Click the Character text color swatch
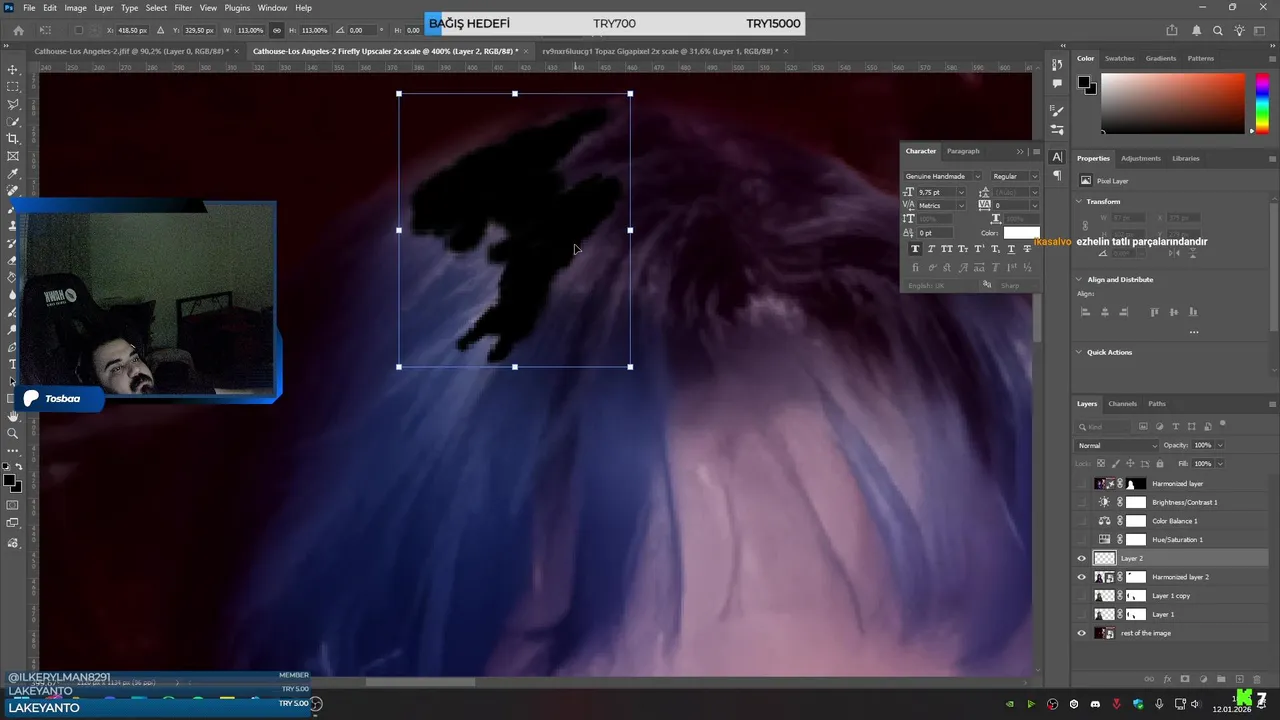The image size is (1280, 720). click(x=1021, y=233)
